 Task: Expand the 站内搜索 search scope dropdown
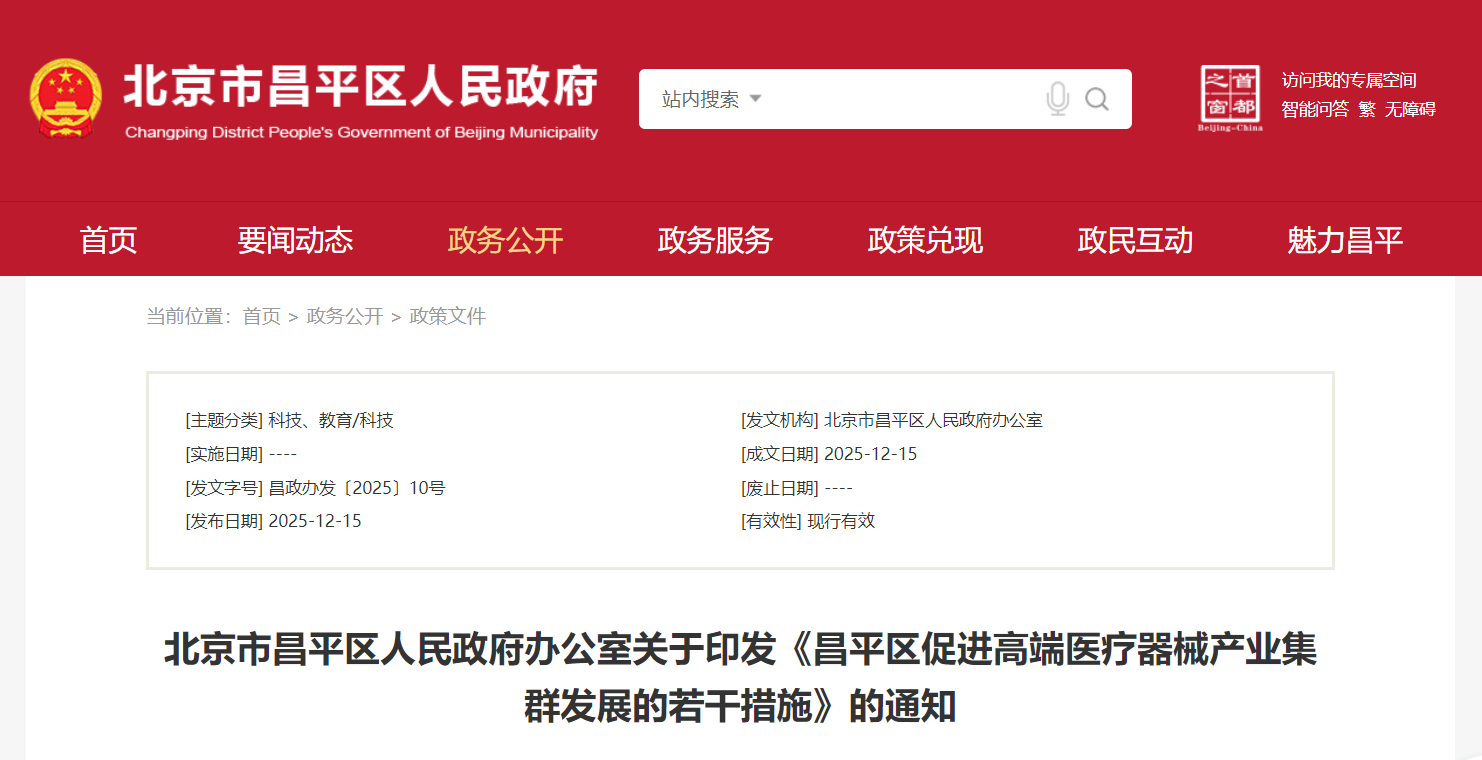coord(712,99)
